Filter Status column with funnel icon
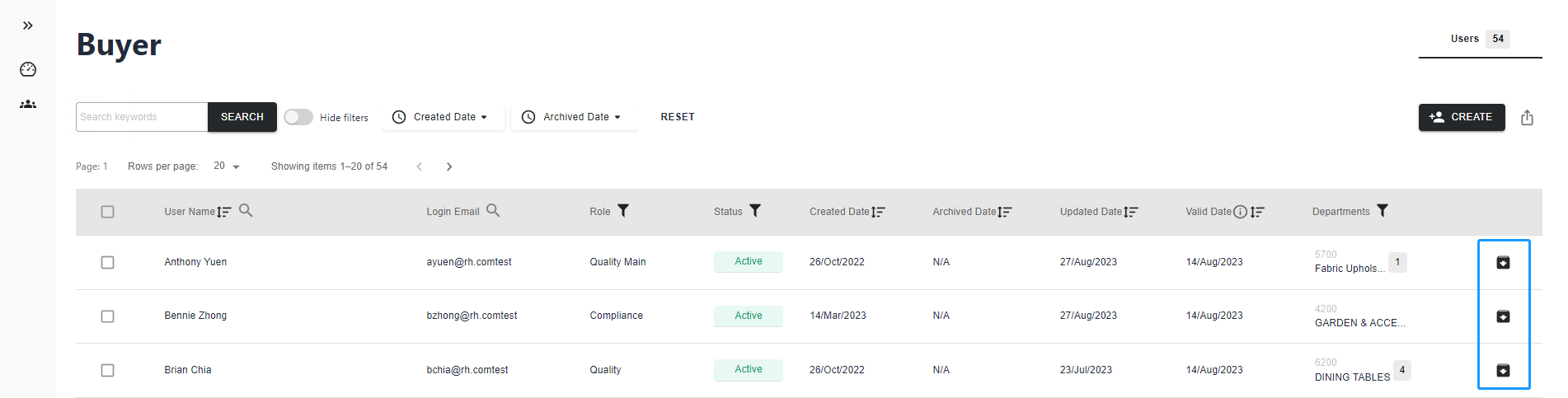This screenshot has height=398, width=1568. 755,211
